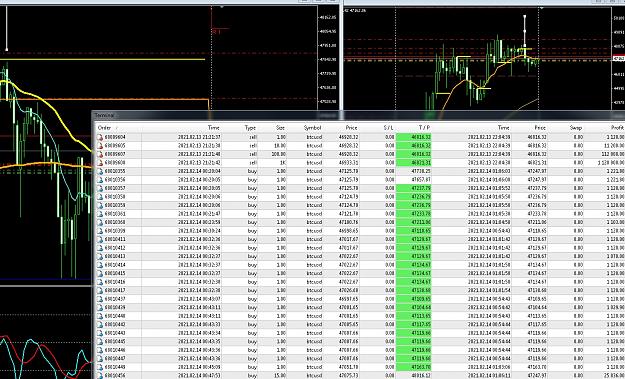This screenshot has height=379, width=625.
Task: Click the sell type cell in 1K row
Action: point(253,163)
